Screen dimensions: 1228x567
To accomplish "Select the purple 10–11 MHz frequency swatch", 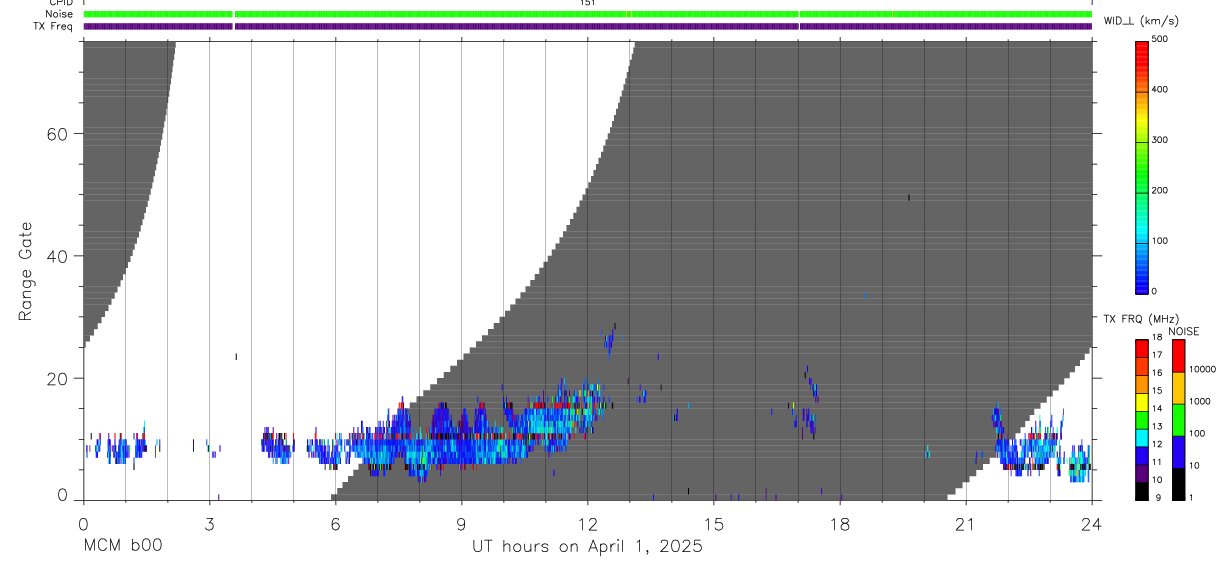I will click(x=1142, y=473).
